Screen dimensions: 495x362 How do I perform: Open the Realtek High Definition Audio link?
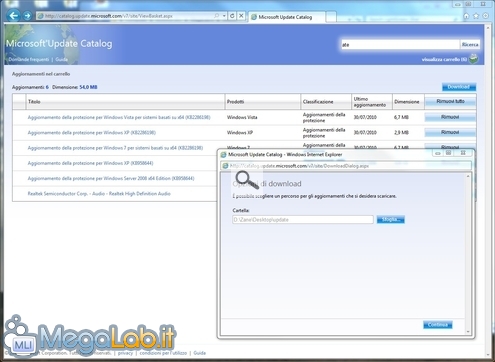point(99,194)
